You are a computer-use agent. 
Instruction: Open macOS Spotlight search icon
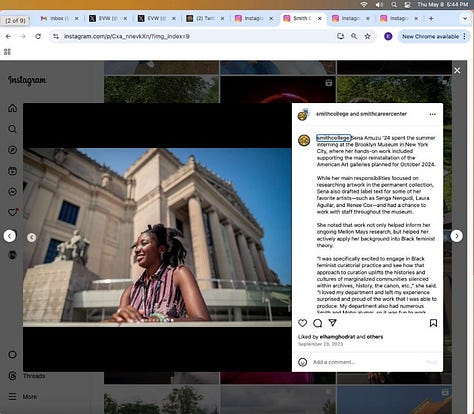click(x=394, y=4)
